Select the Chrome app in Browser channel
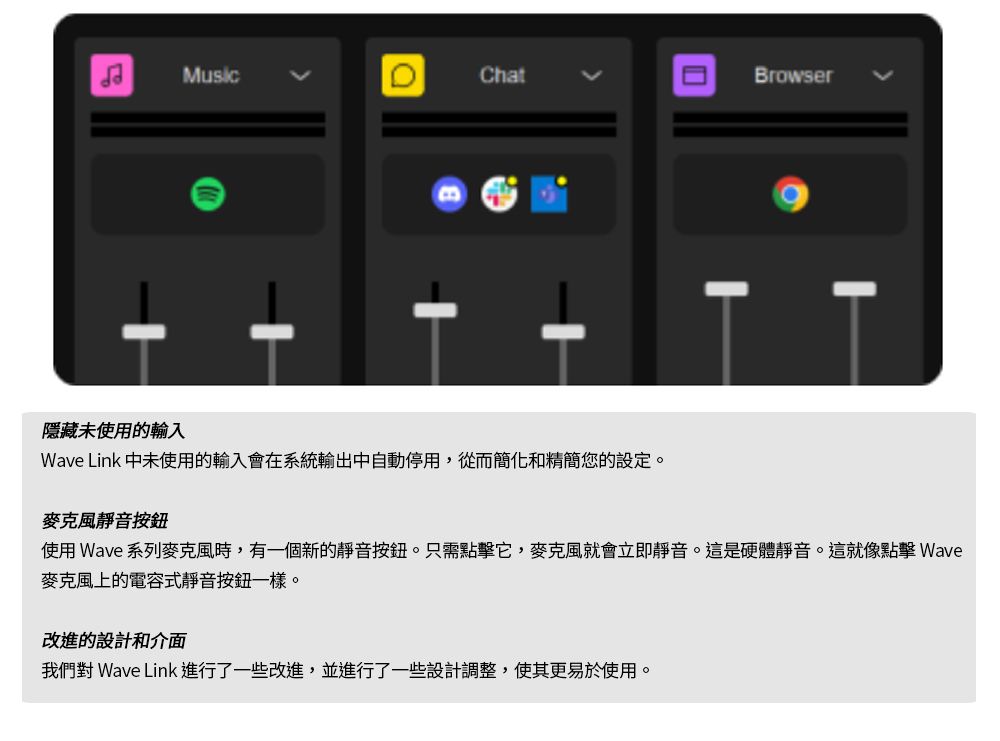This screenshot has height=741, width=1000. pyautogui.click(x=790, y=194)
